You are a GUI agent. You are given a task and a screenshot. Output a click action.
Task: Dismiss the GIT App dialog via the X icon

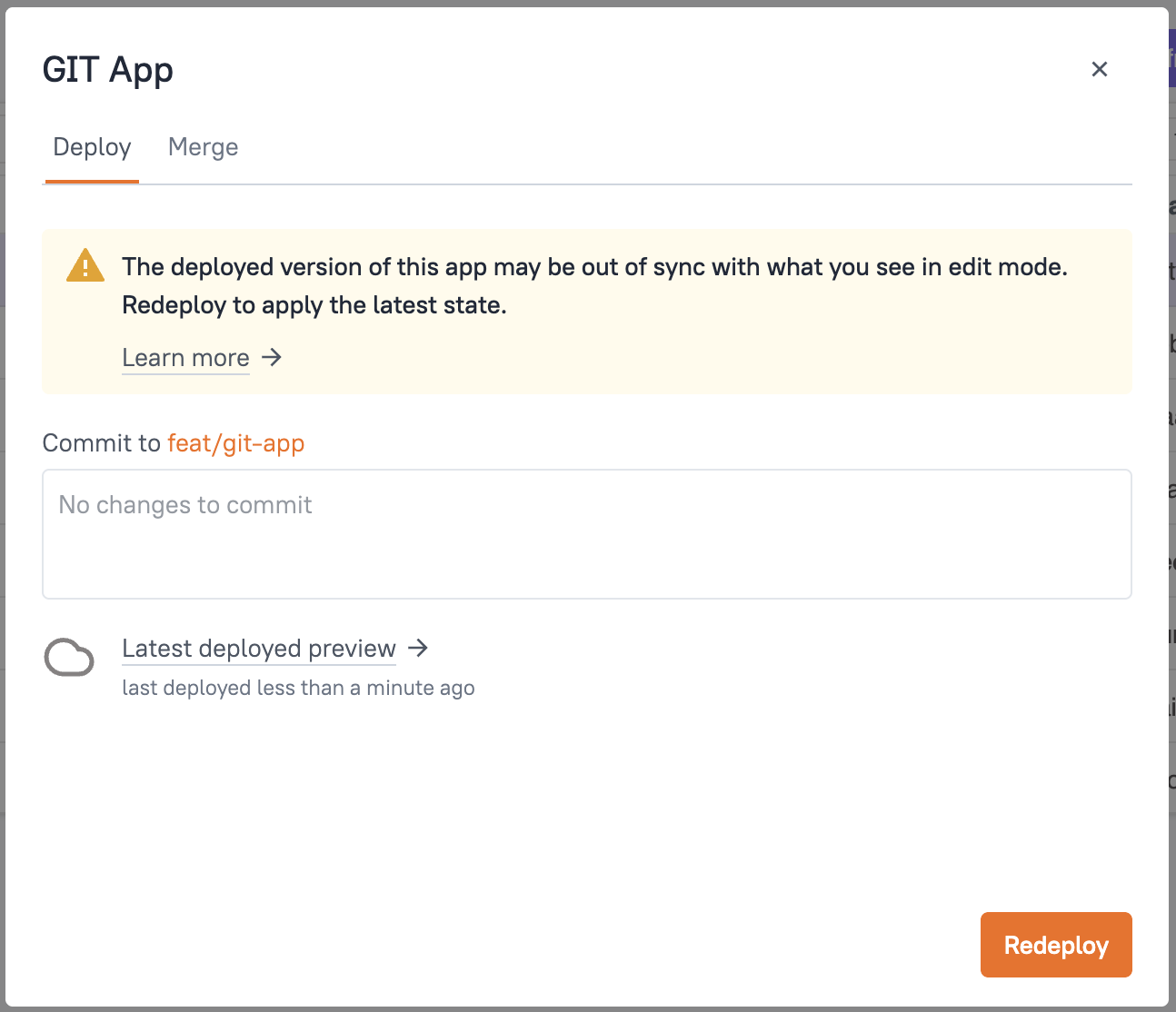point(1100,69)
